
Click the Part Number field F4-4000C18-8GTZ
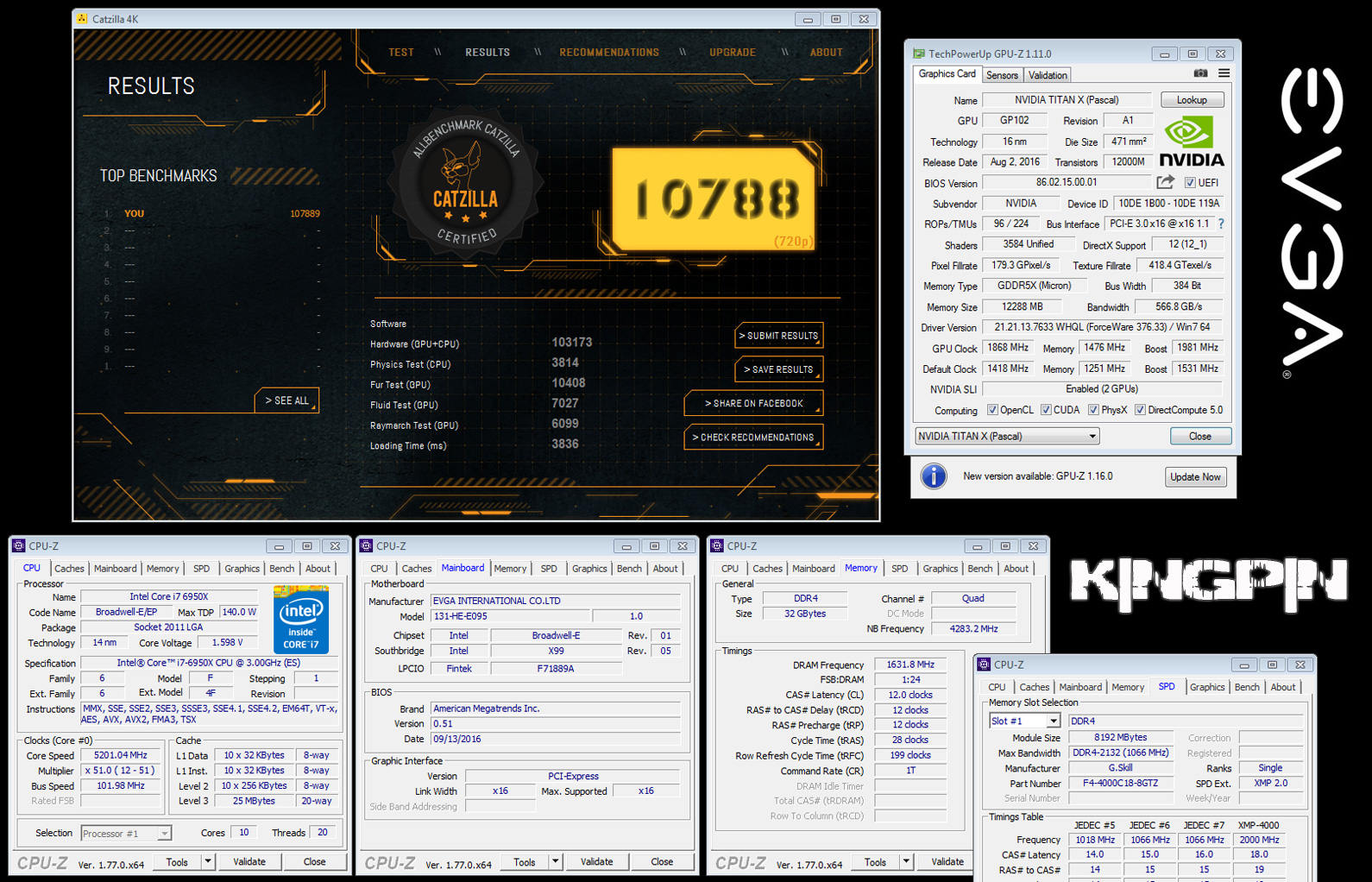tap(1121, 783)
